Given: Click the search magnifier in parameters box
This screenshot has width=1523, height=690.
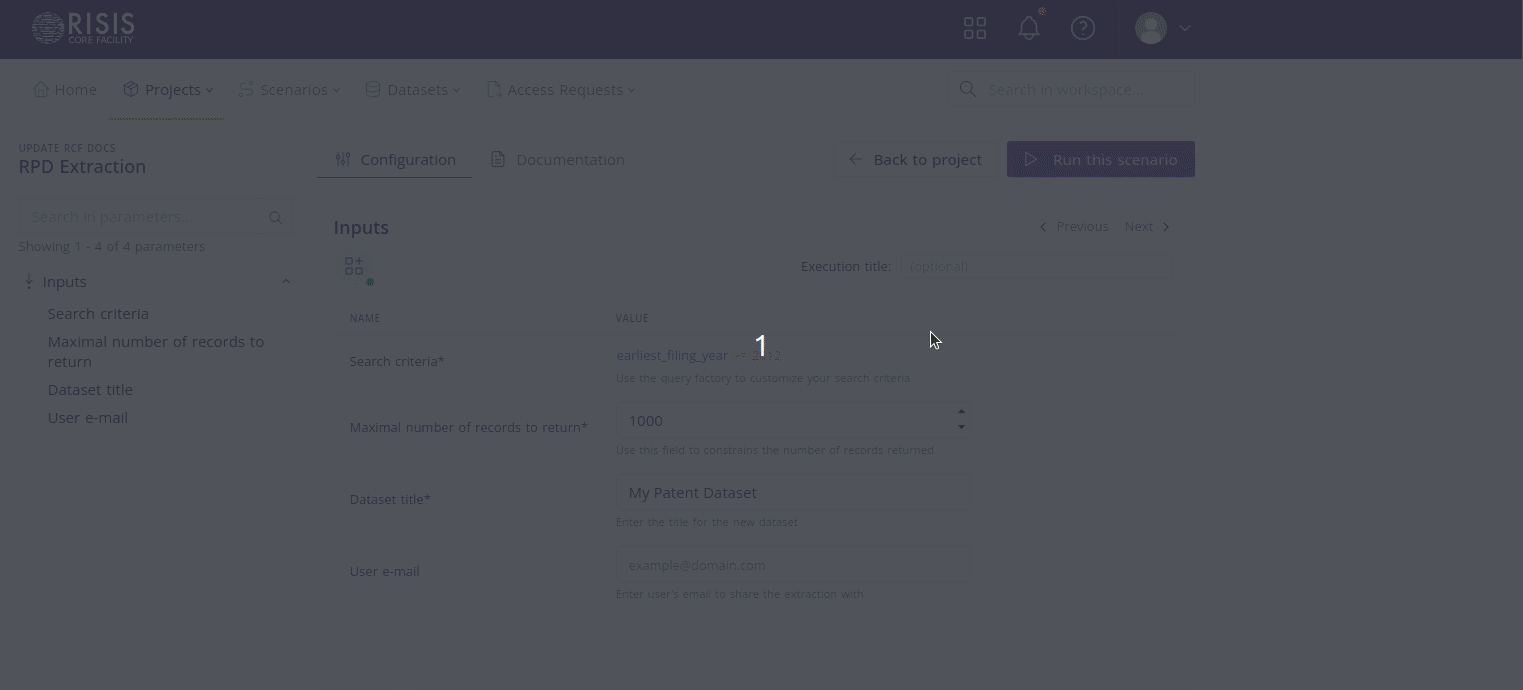Looking at the screenshot, I should tap(276, 218).
